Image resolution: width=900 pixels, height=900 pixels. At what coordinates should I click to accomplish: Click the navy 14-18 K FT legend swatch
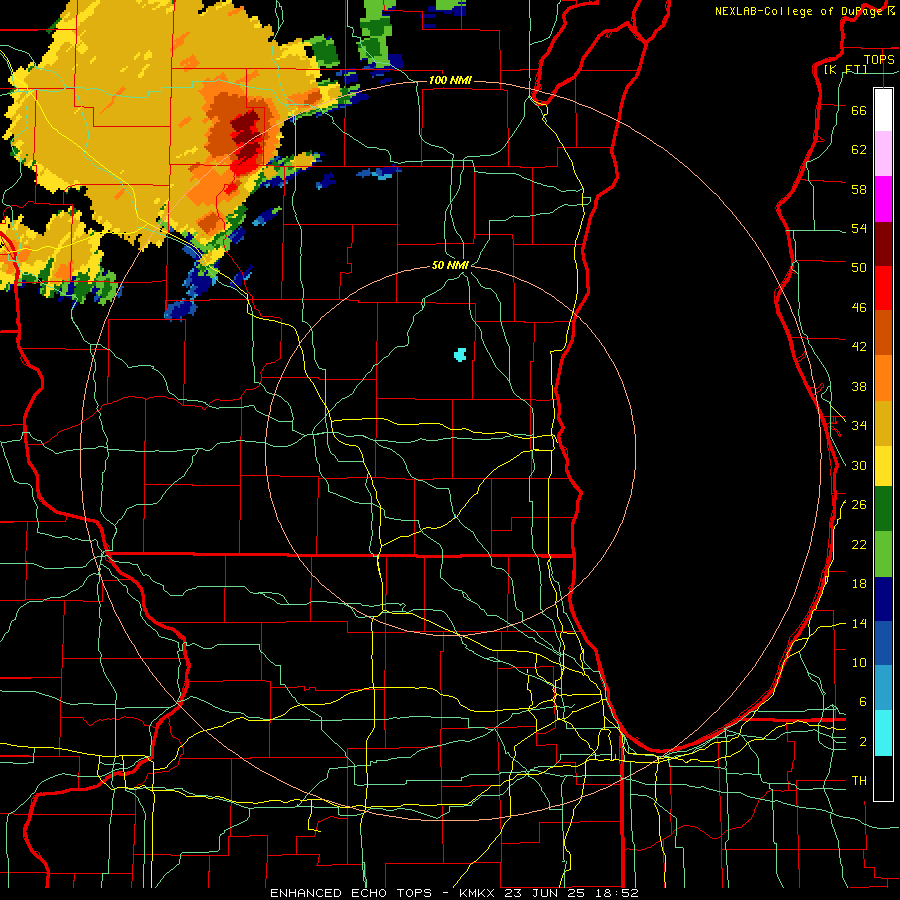coord(883,599)
